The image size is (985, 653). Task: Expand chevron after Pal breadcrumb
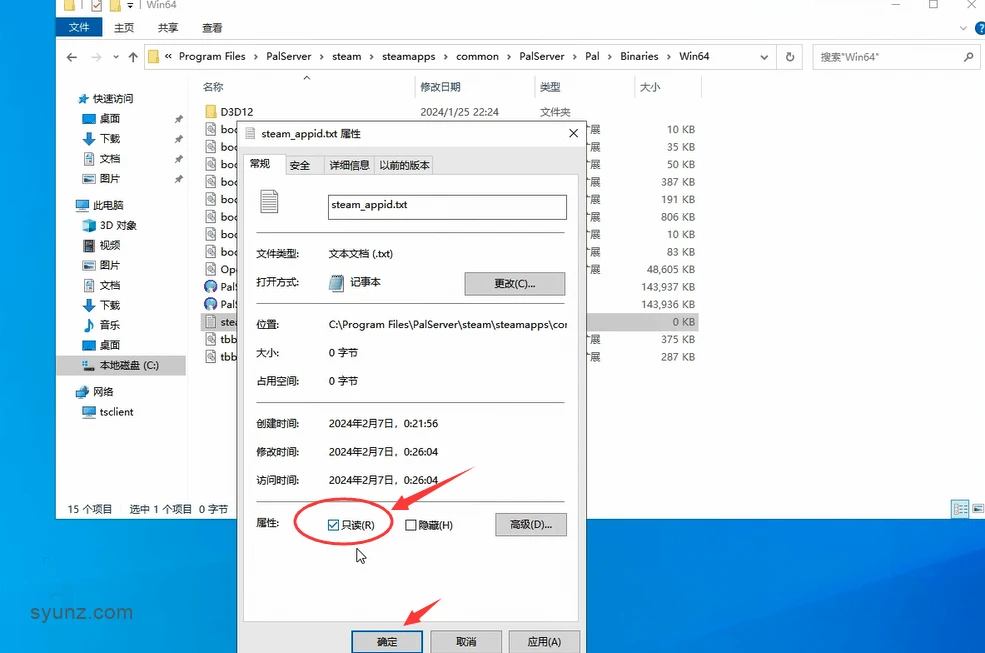pyautogui.click(x=609, y=57)
